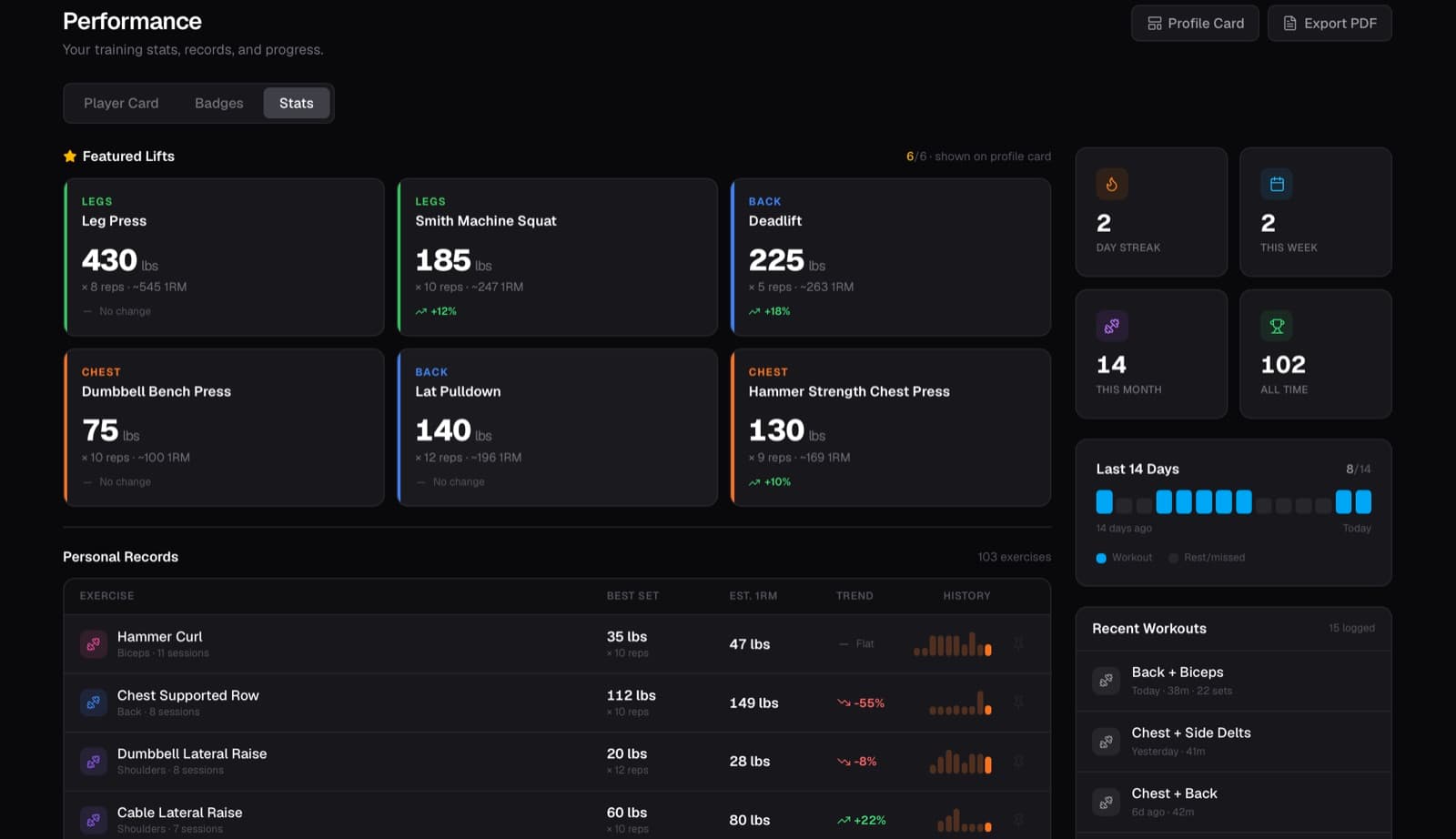Click the Today bar in Last 14 Days
This screenshot has width=1456, height=839.
point(1363,501)
